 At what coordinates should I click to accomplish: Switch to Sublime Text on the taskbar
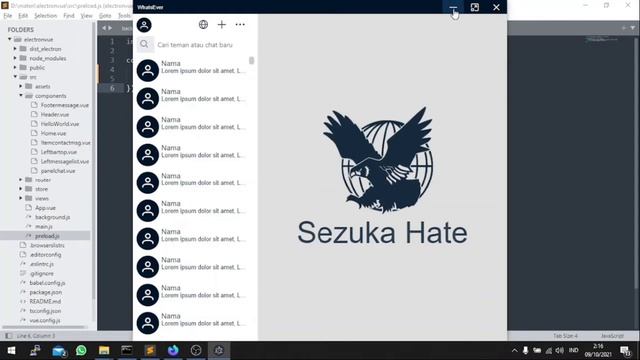click(x=150, y=350)
